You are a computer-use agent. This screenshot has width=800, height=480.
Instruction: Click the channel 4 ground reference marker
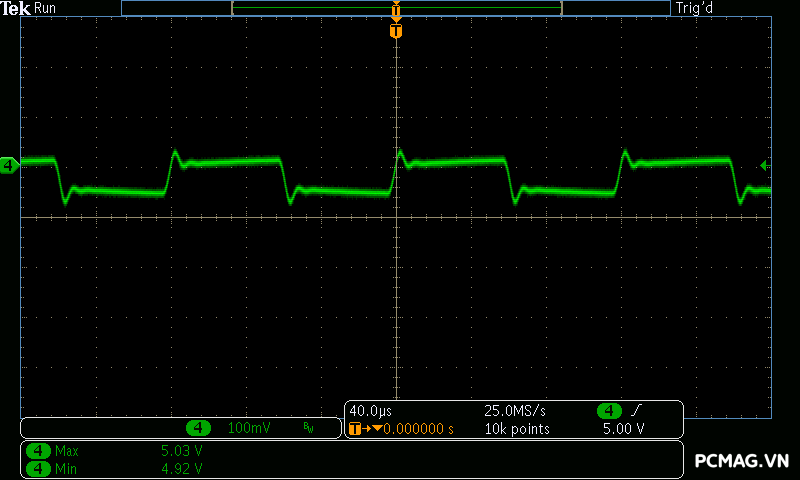point(9,165)
